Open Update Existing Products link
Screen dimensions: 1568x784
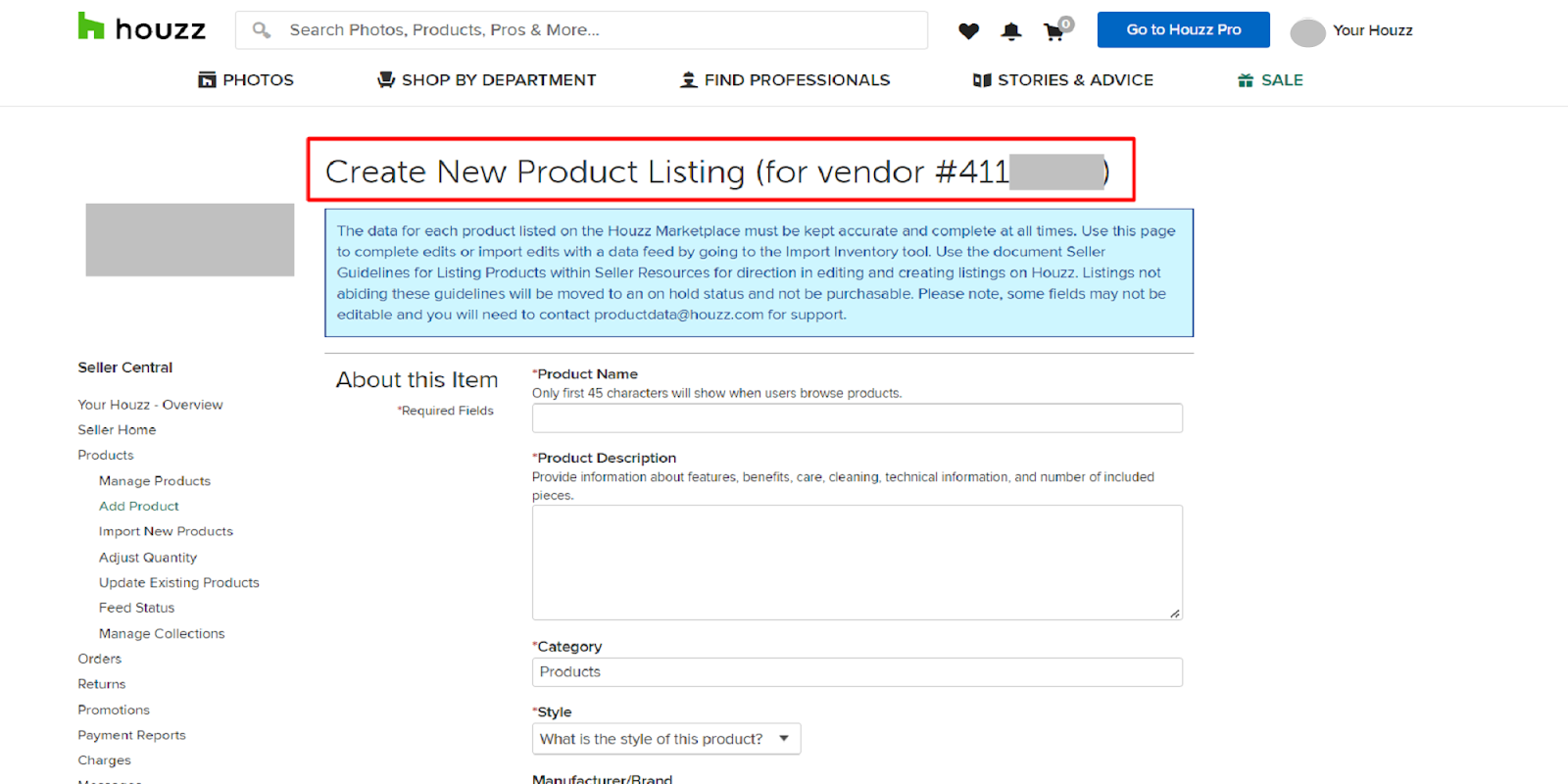click(179, 583)
